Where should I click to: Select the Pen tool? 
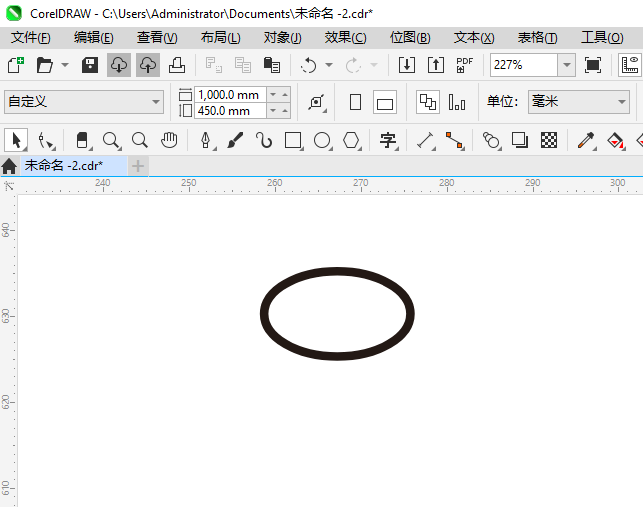tap(206, 140)
